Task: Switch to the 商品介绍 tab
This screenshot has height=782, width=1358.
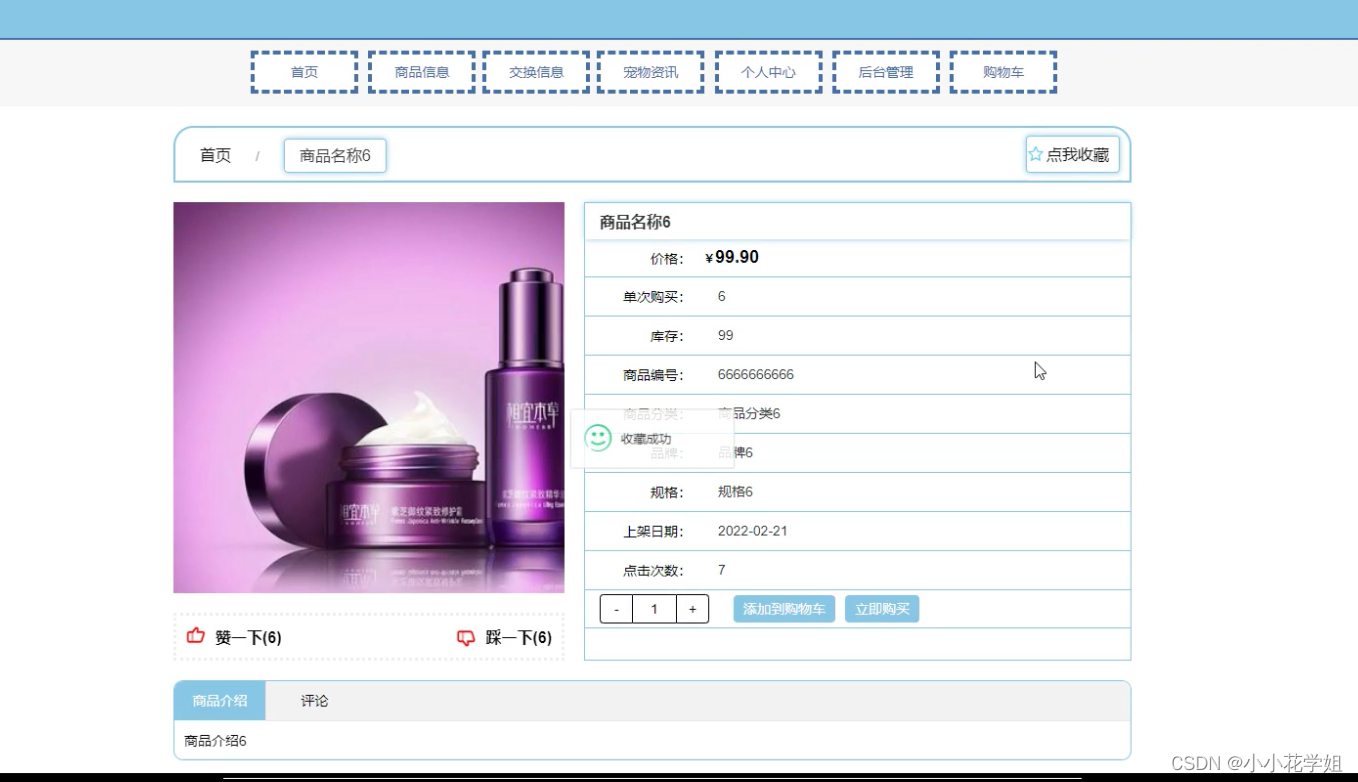Action: pyautogui.click(x=219, y=701)
